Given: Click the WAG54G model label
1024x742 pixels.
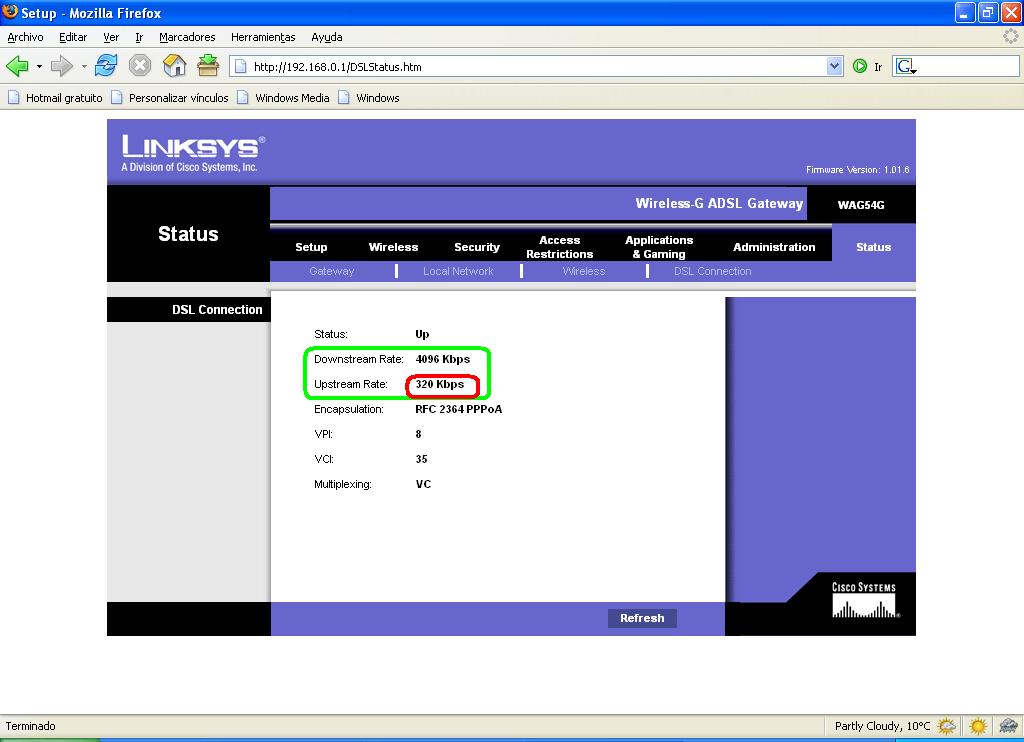Looking at the screenshot, I should [861, 205].
